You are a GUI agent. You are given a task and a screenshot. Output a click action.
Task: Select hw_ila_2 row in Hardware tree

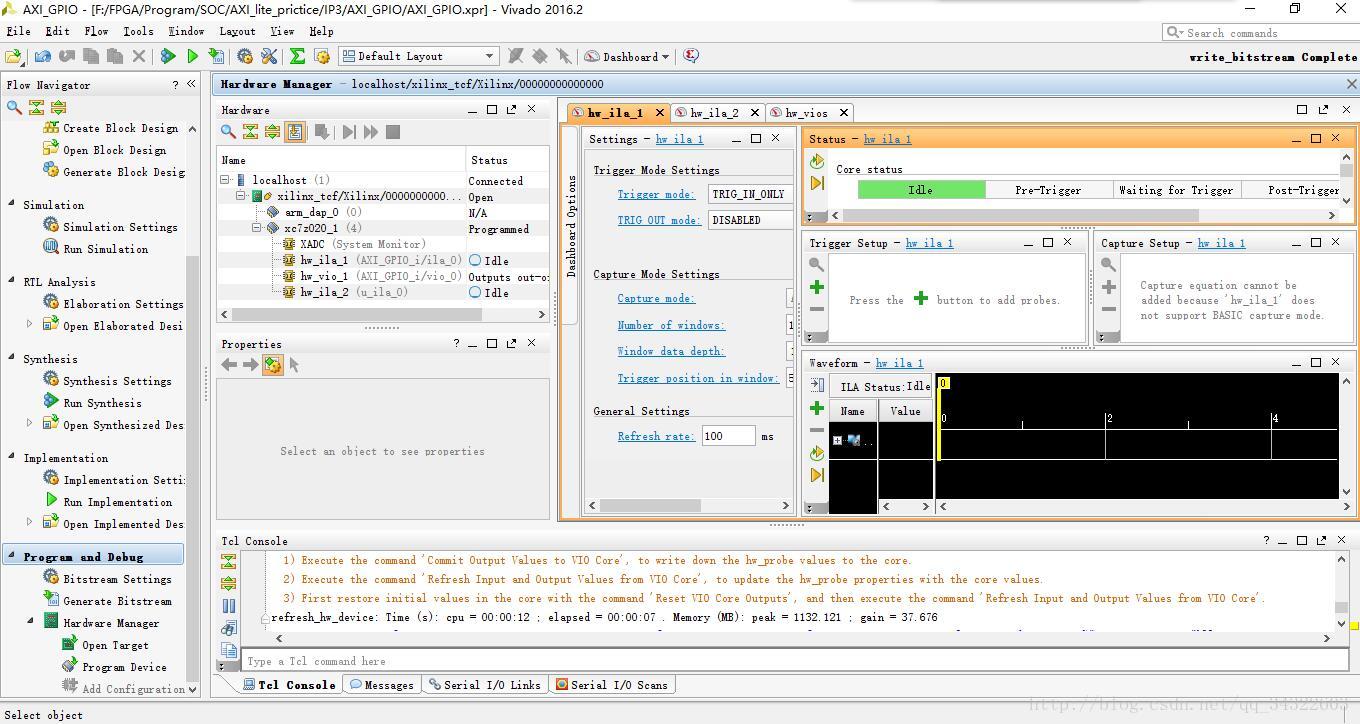coord(383,292)
